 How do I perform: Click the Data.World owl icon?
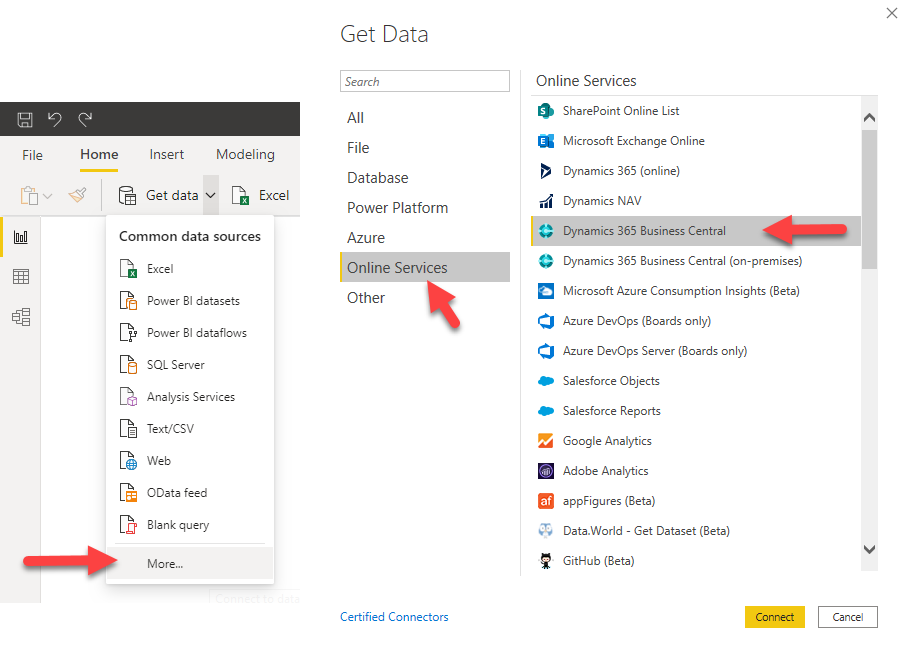click(x=545, y=531)
